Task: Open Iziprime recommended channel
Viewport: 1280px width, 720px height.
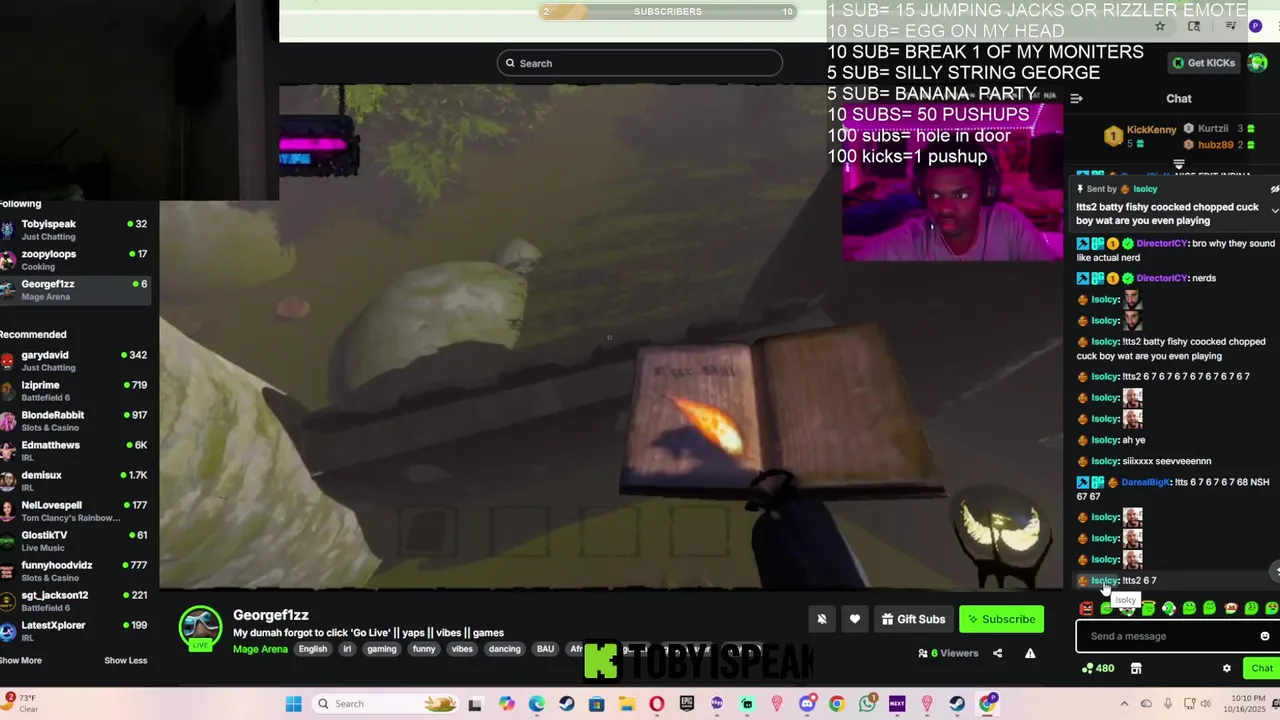Action: (x=75, y=391)
